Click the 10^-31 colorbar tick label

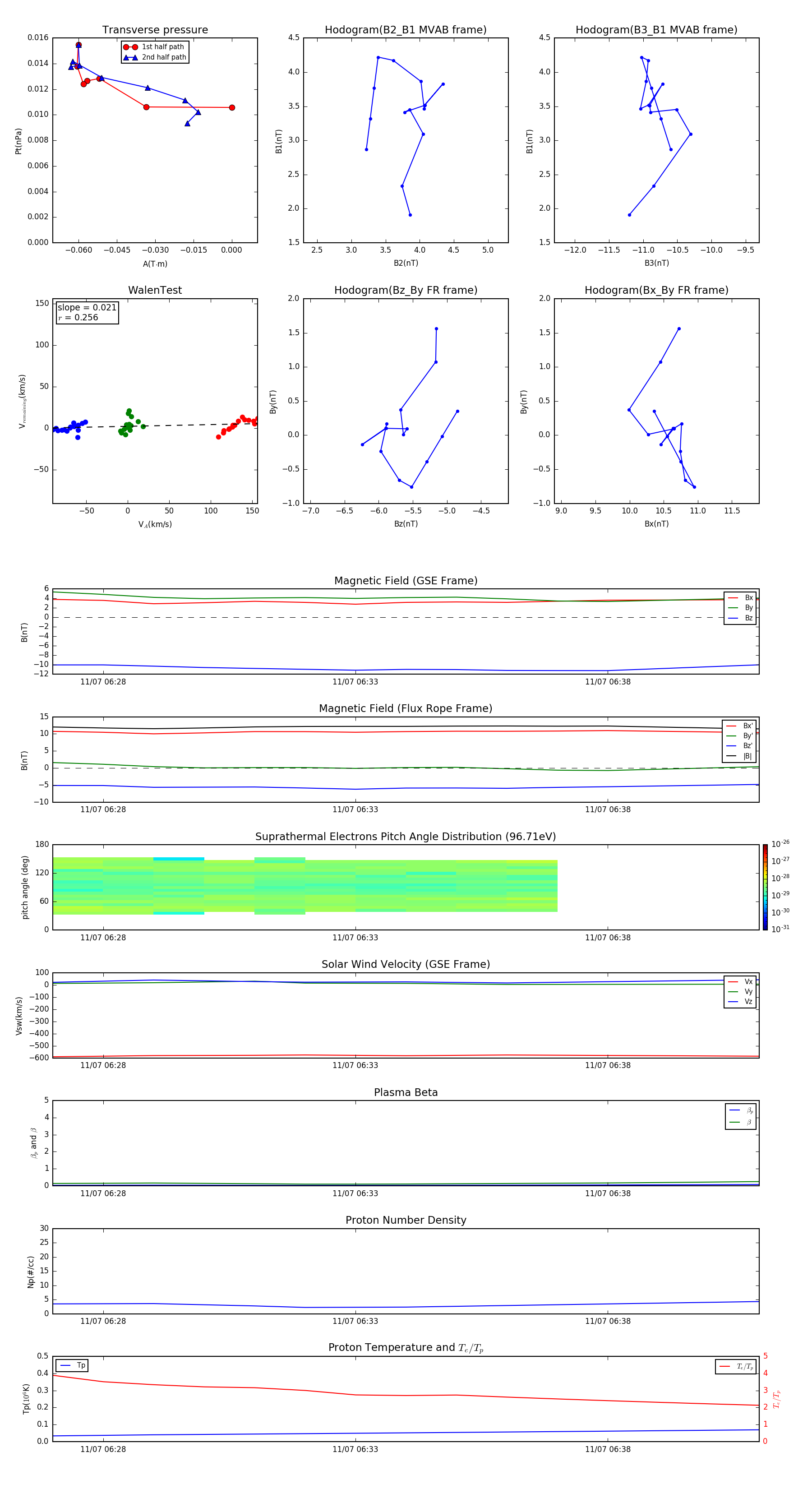coord(780,929)
